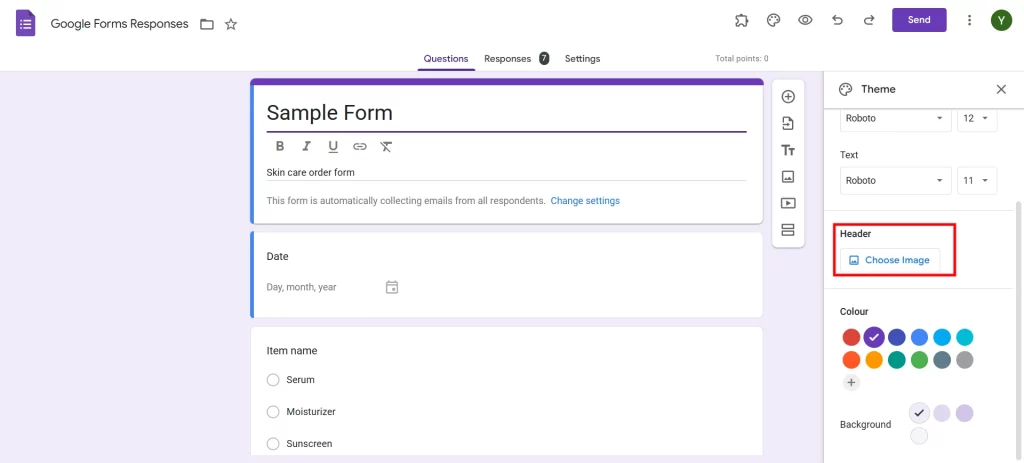Screen dimensions: 1024x463
Task: Select the Serum option
Action: 273,380
